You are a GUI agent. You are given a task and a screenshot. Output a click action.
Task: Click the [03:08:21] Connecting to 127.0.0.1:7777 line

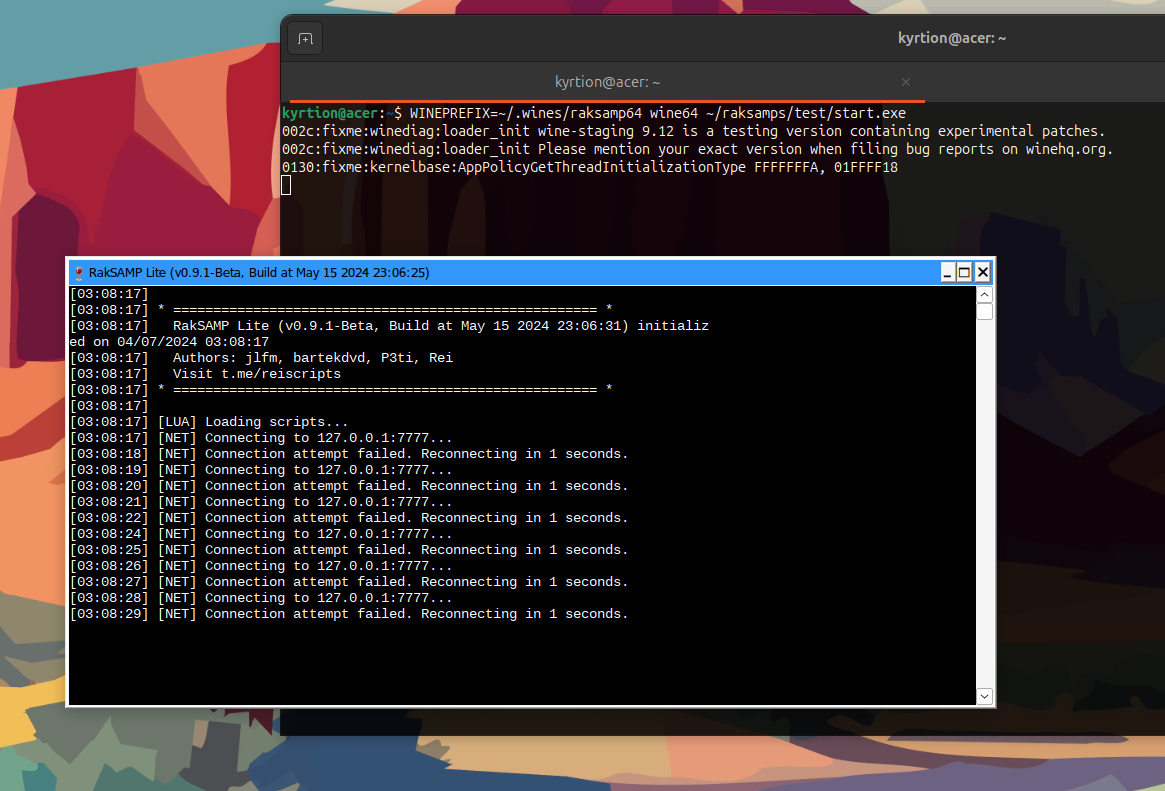[x=261, y=502]
